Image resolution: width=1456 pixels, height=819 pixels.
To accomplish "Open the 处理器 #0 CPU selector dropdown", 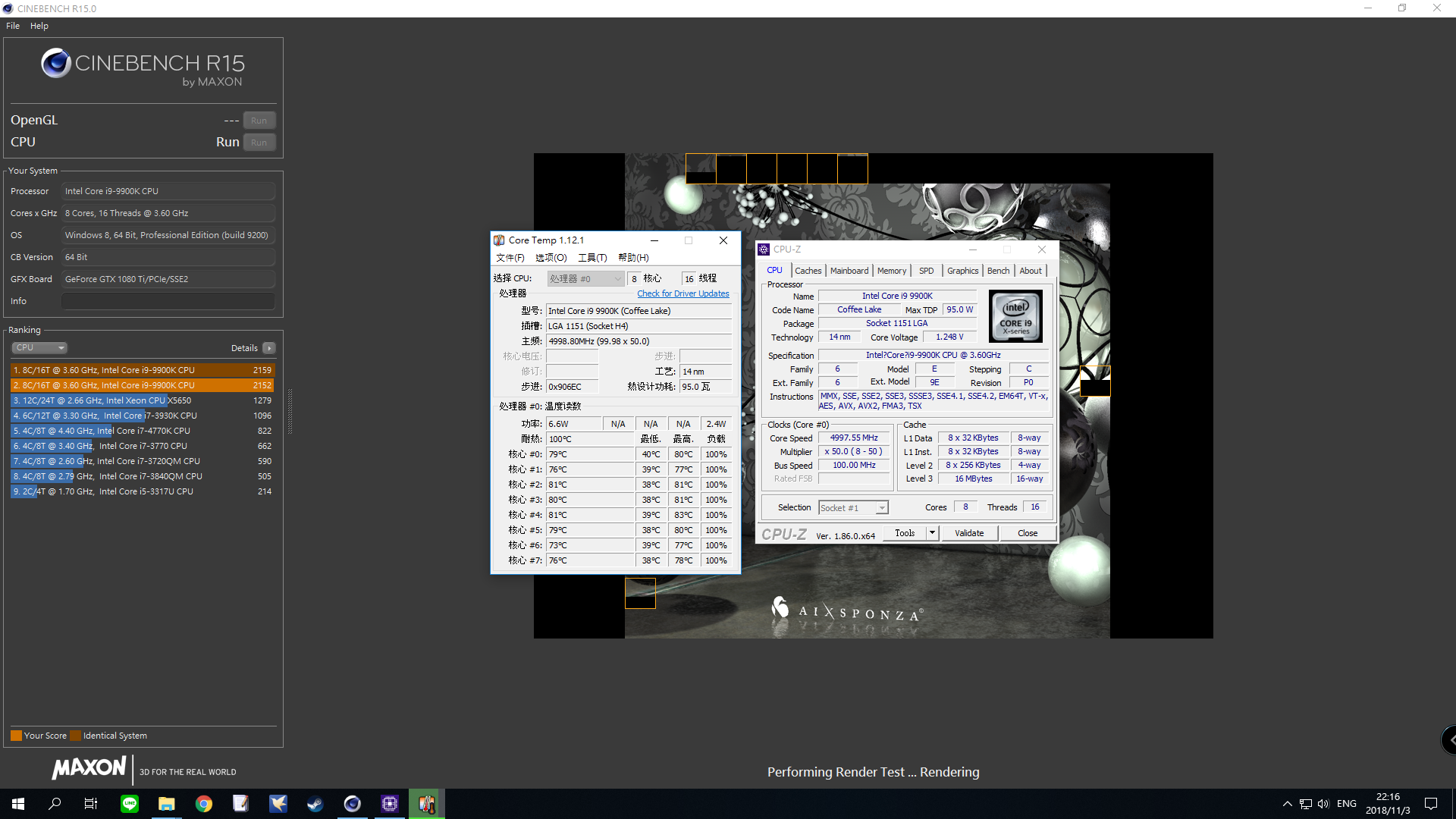I will pyautogui.click(x=585, y=279).
